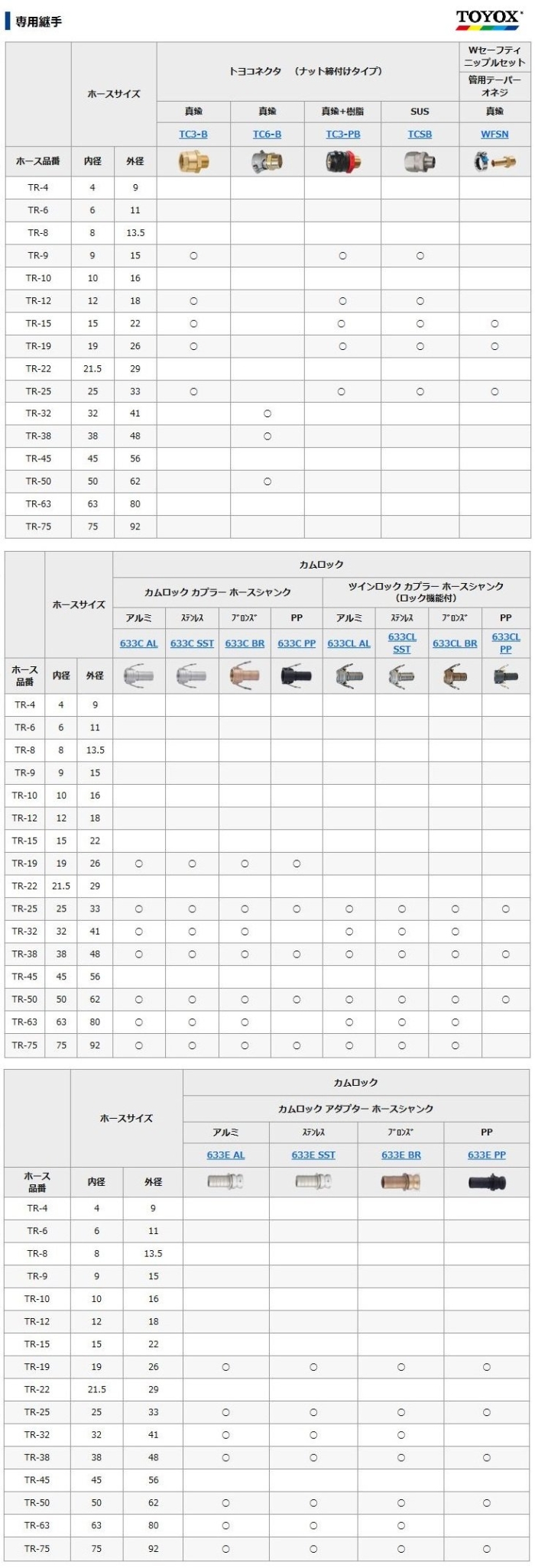This screenshot has height=1568, width=535.
Task: Click the TC6-B connector product image
Action: [x=267, y=161]
